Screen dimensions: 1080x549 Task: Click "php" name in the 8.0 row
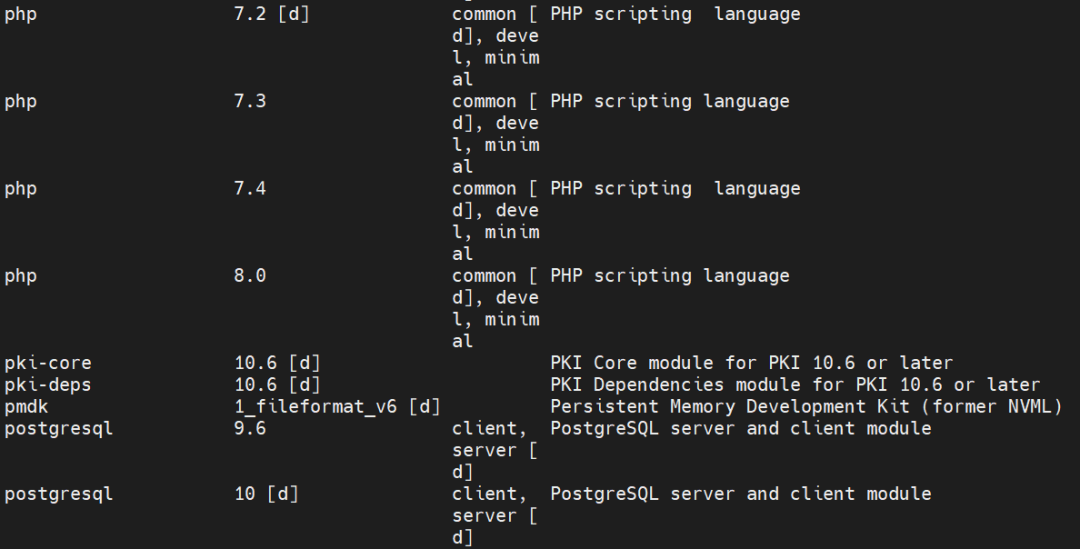[20, 276]
